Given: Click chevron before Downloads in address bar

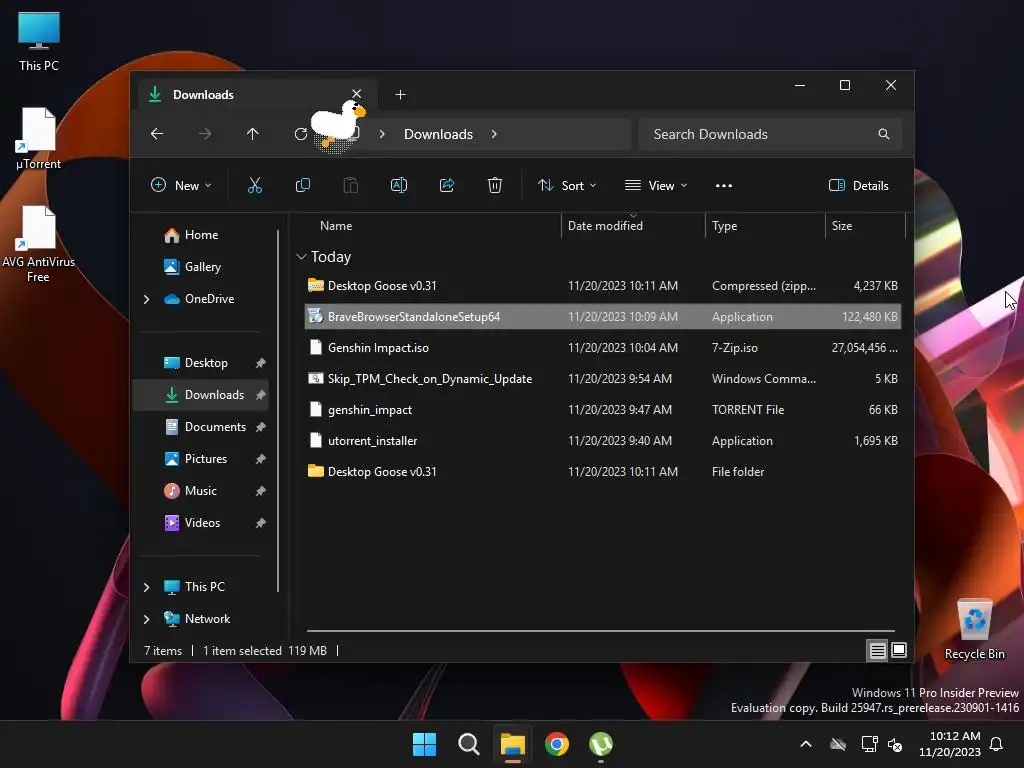Looking at the screenshot, I should (x=382, y=134).
